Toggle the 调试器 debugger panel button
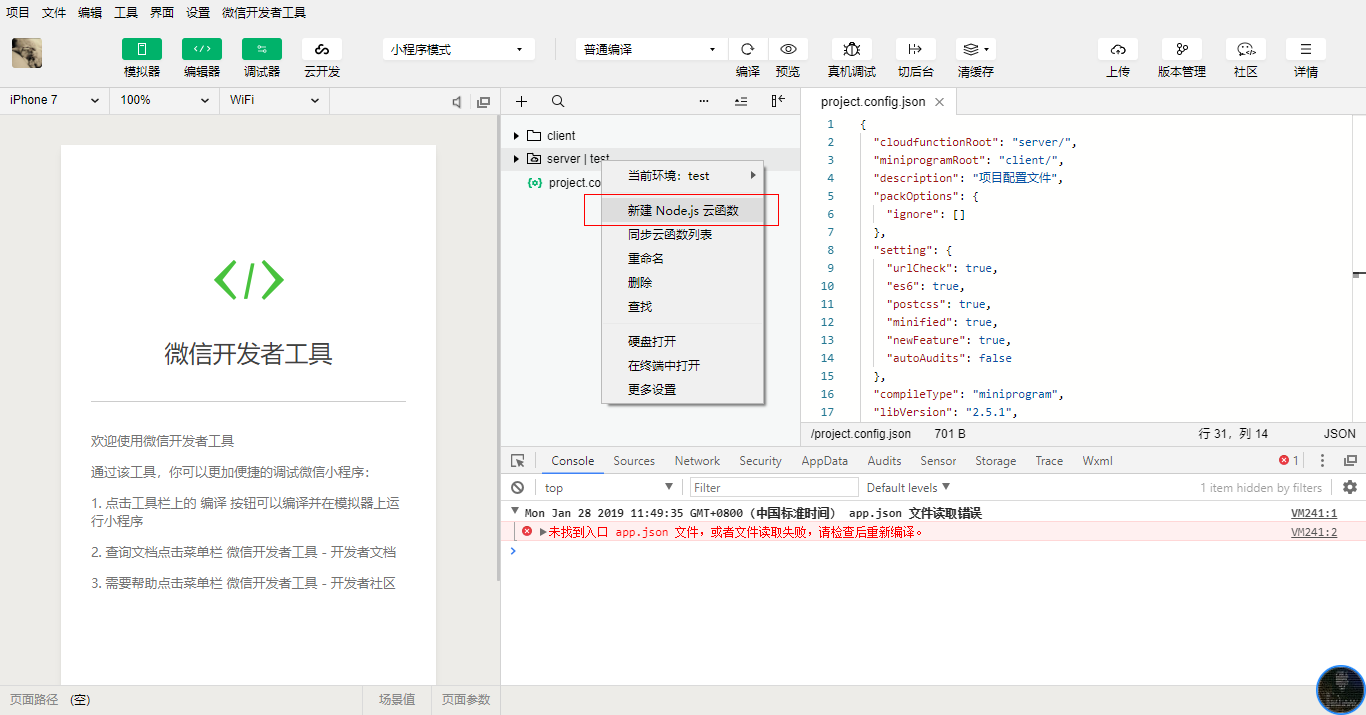The width and height of the screenshot is (1366, 715). pos(262,49)
